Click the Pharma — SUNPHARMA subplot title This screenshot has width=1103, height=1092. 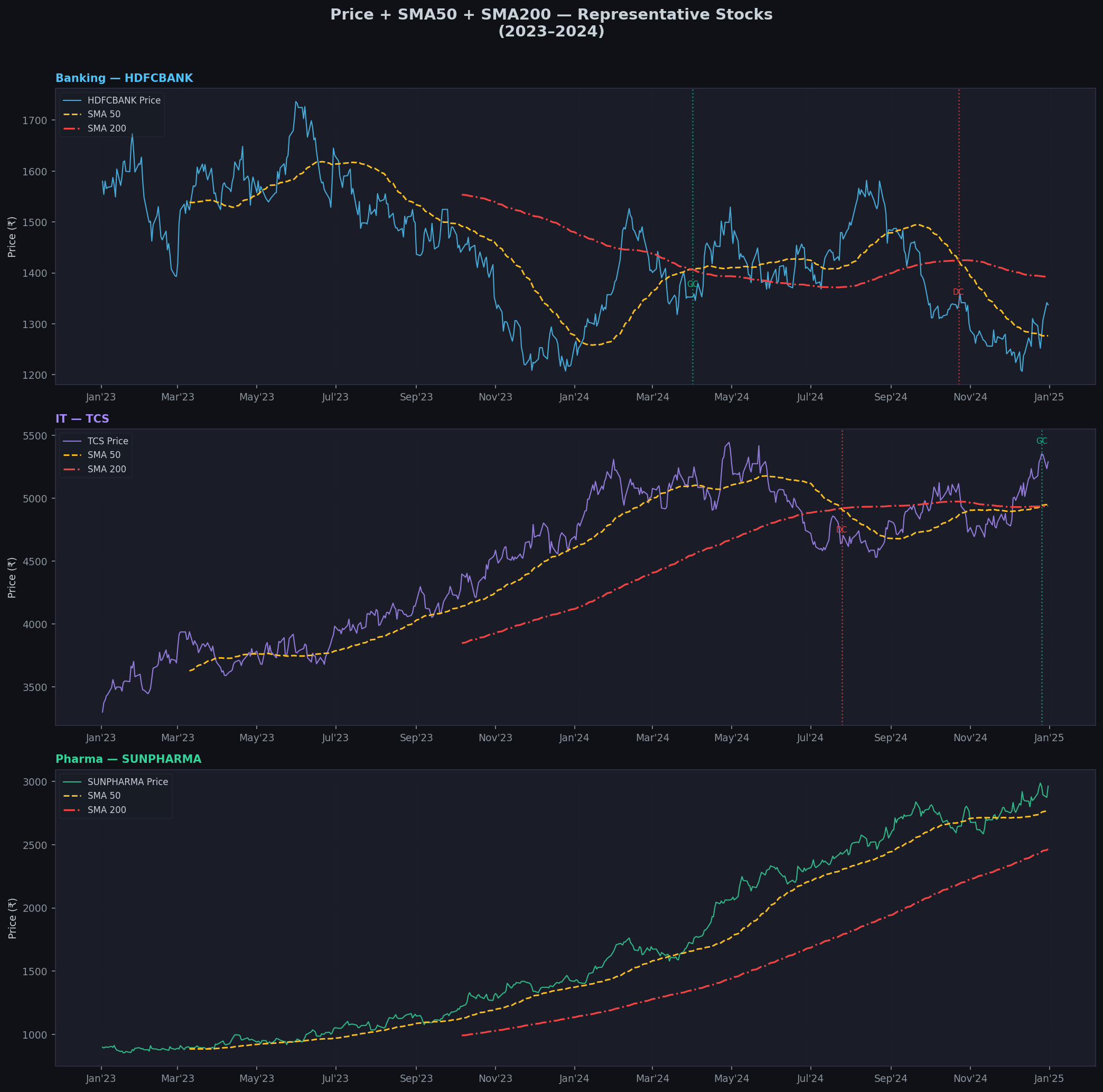coord(128,759)
